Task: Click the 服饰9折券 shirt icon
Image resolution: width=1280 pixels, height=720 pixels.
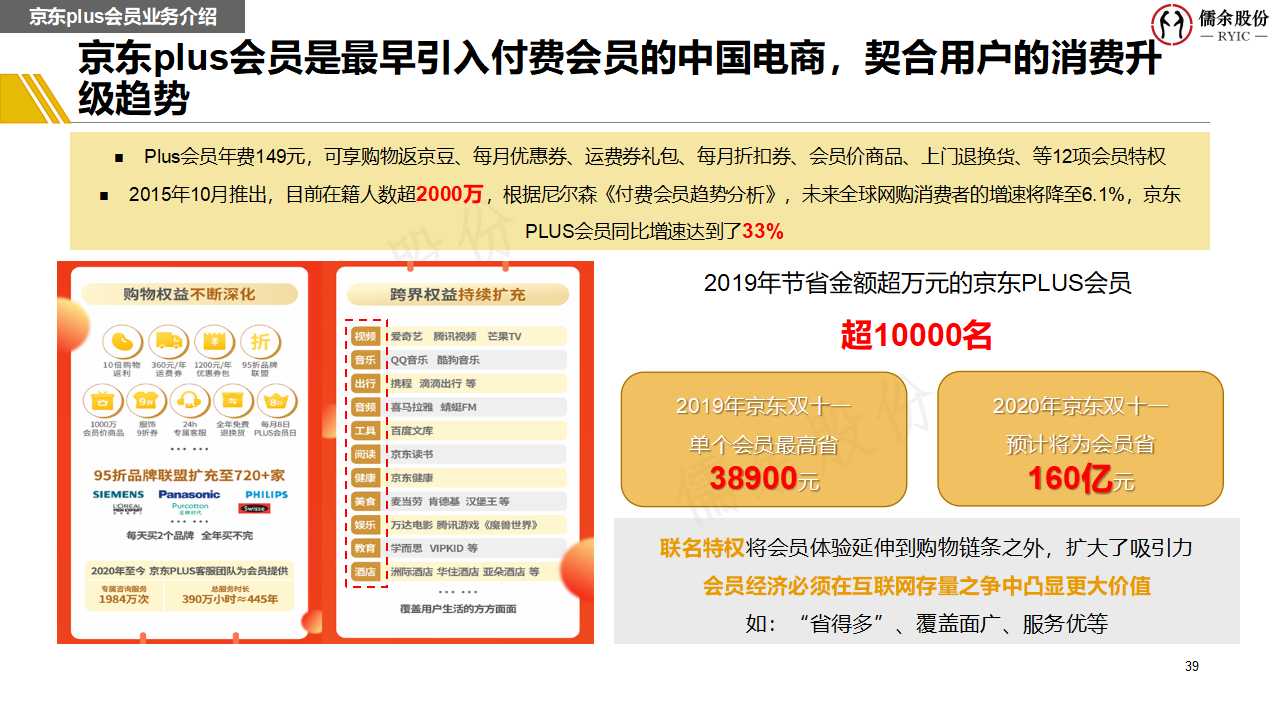Action: pos(145,402)
